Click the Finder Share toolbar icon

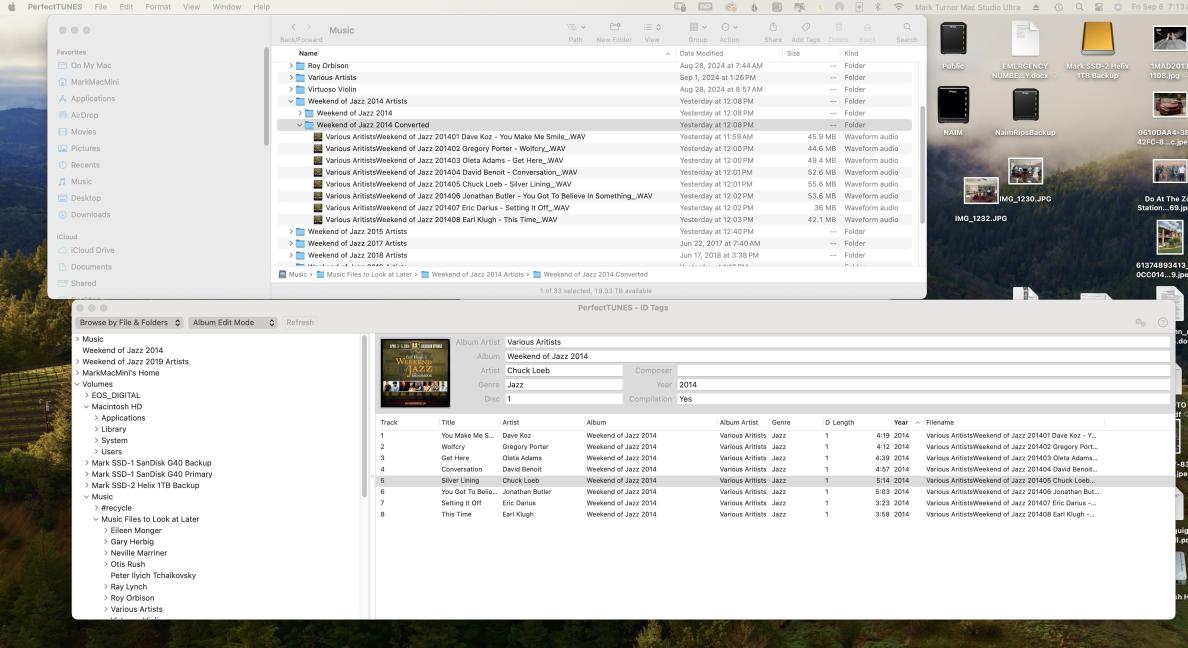click(773, 27)
